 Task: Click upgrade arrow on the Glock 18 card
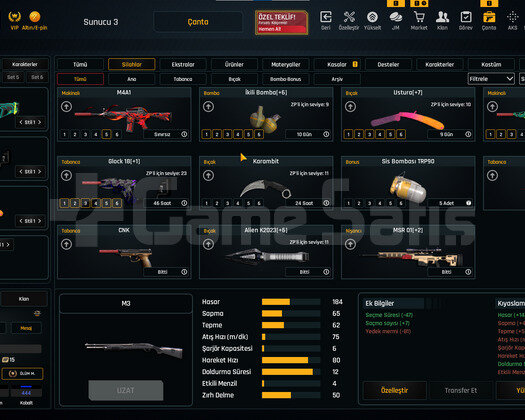66,176
